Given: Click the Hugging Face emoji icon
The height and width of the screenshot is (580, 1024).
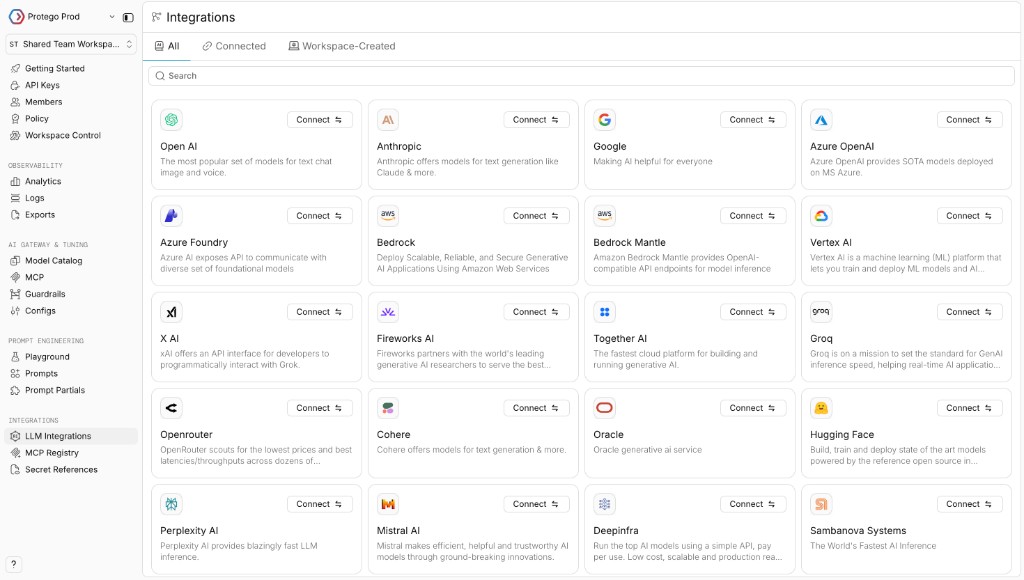Looking at the screenshot, I should (821, 408).
